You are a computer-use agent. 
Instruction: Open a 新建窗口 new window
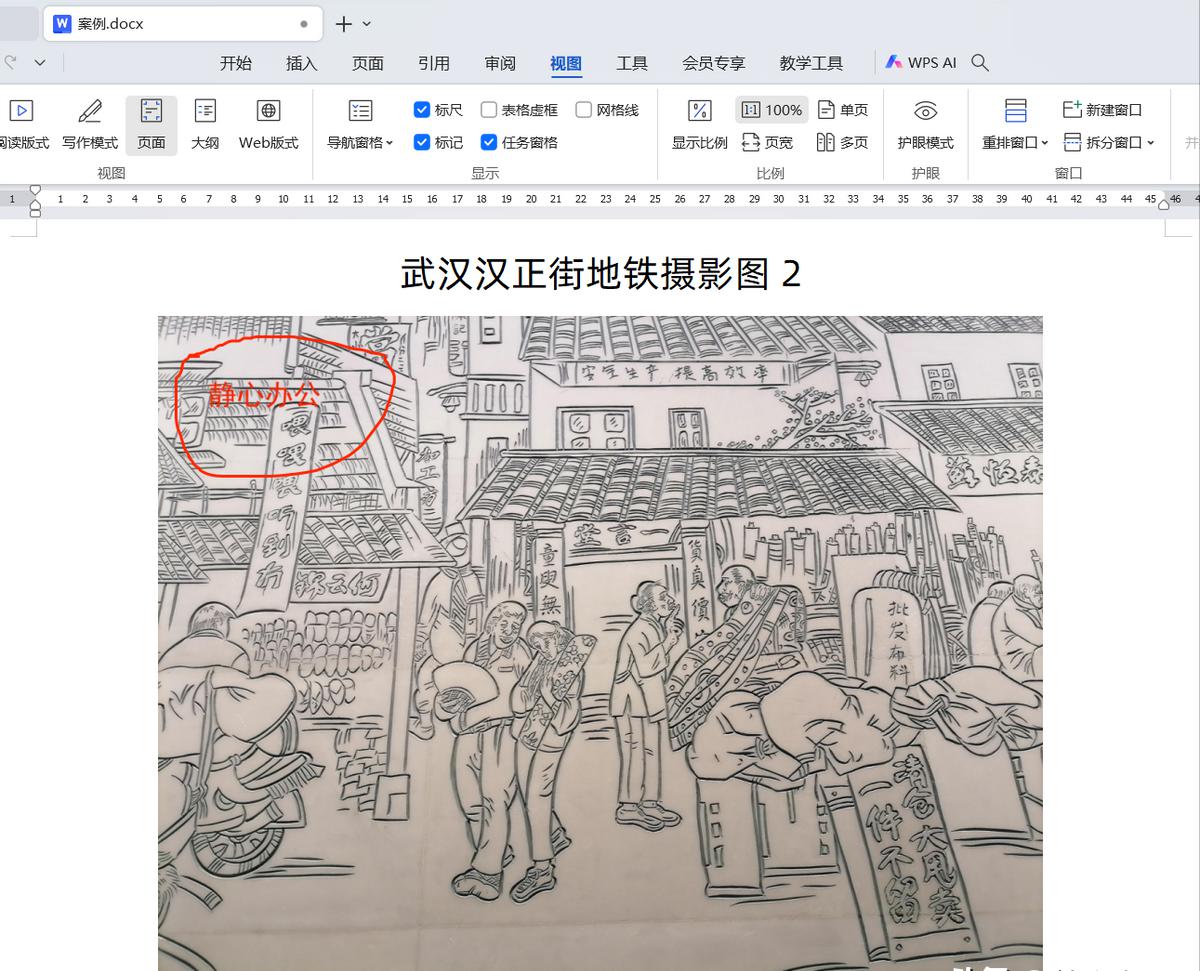click(1102, 110)
